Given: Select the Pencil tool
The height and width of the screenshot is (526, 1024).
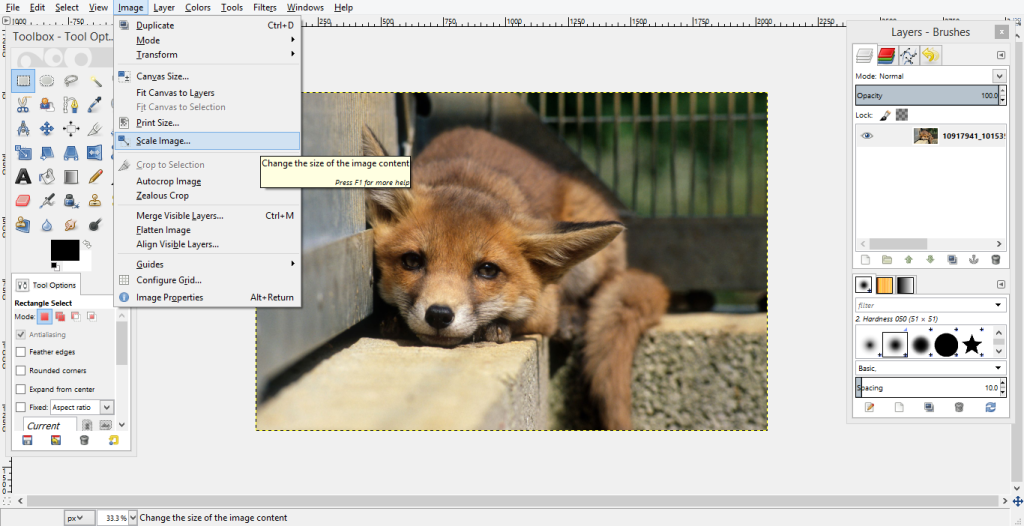Looking at the screenshot, I should (96, 176).
